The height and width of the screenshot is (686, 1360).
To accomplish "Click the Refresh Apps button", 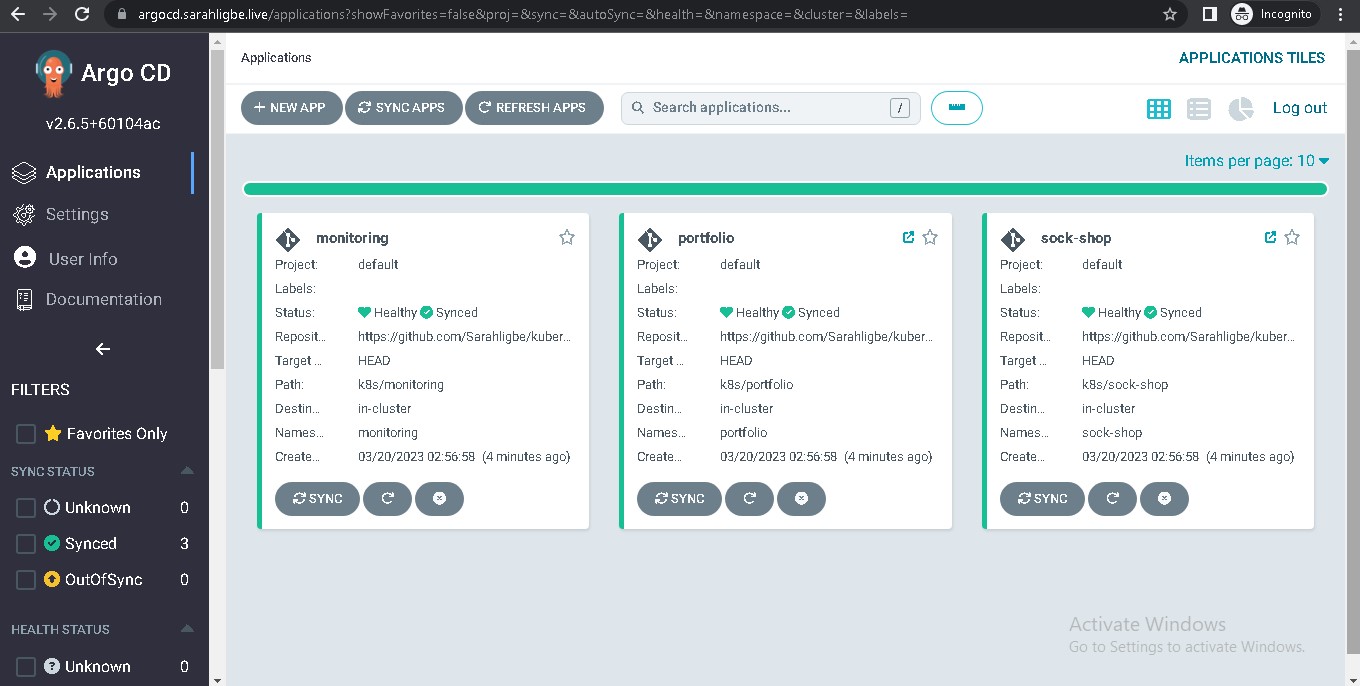I will coord(534,108).
